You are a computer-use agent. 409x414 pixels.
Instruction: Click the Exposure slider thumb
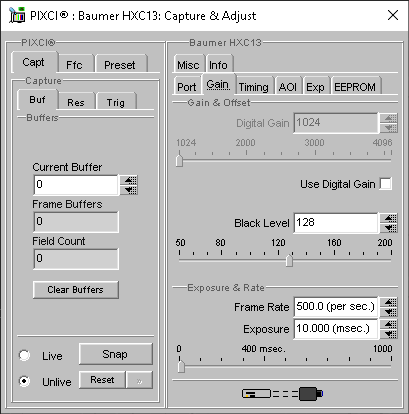181,366
